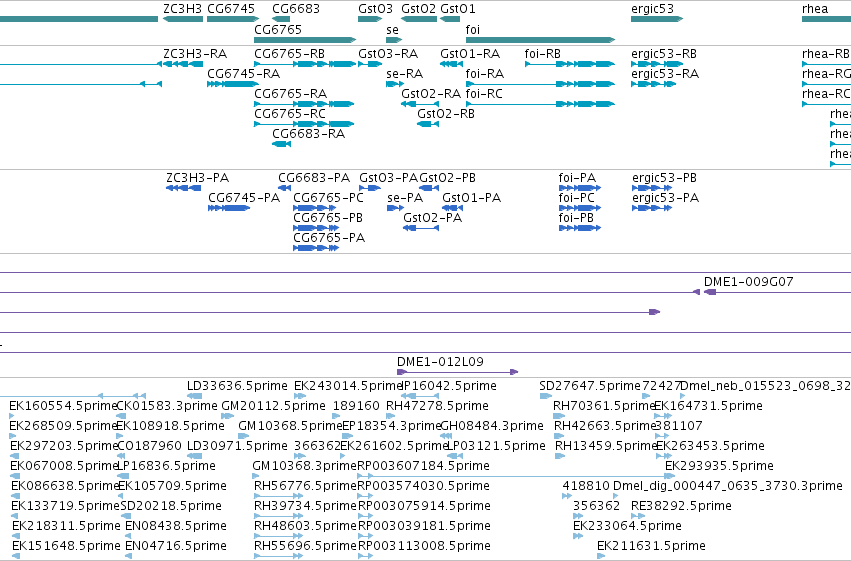Select the CG6745 gene label
Viewport: 851px width, 561px height.
click(231, 9)
